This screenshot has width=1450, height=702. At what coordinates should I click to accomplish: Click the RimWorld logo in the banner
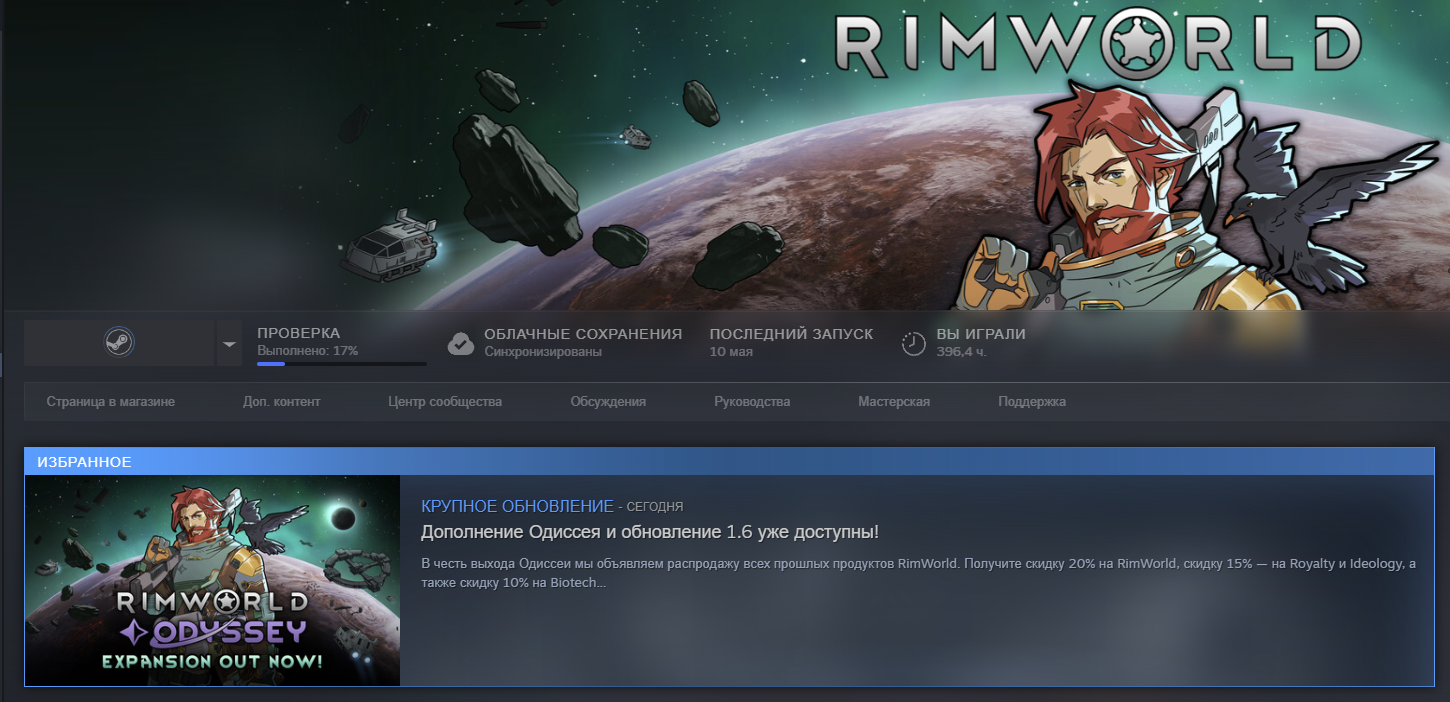pos(1097,43)
